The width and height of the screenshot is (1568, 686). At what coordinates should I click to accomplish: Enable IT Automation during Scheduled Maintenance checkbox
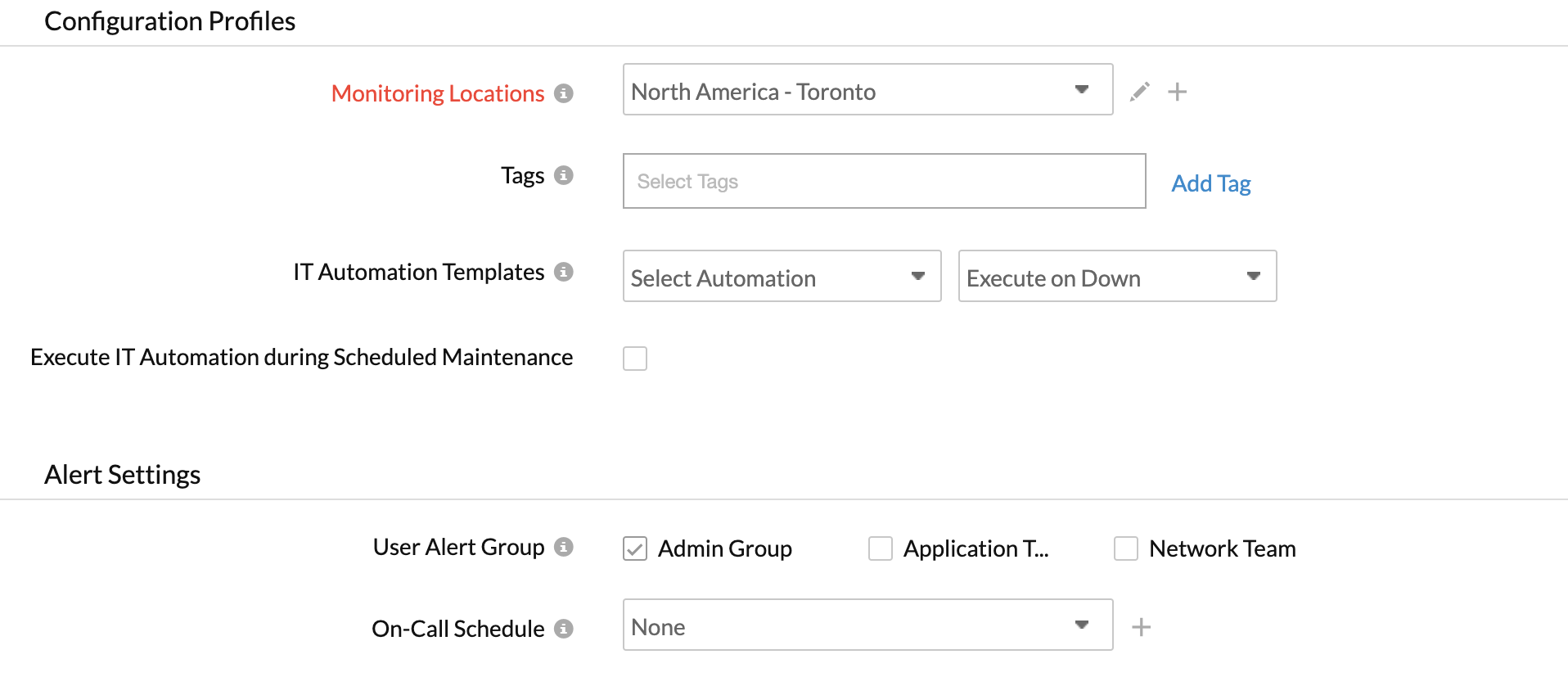pyautogui.click(x=635, y=359)
